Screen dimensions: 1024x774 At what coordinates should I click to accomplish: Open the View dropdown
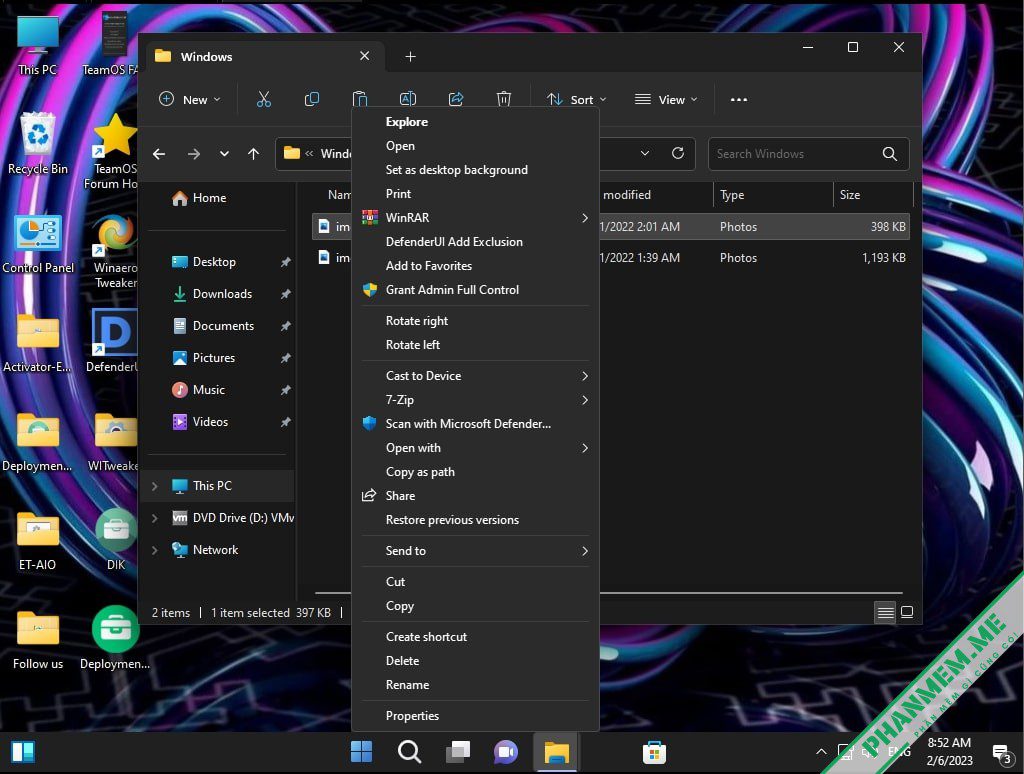(x=666, y=99)
